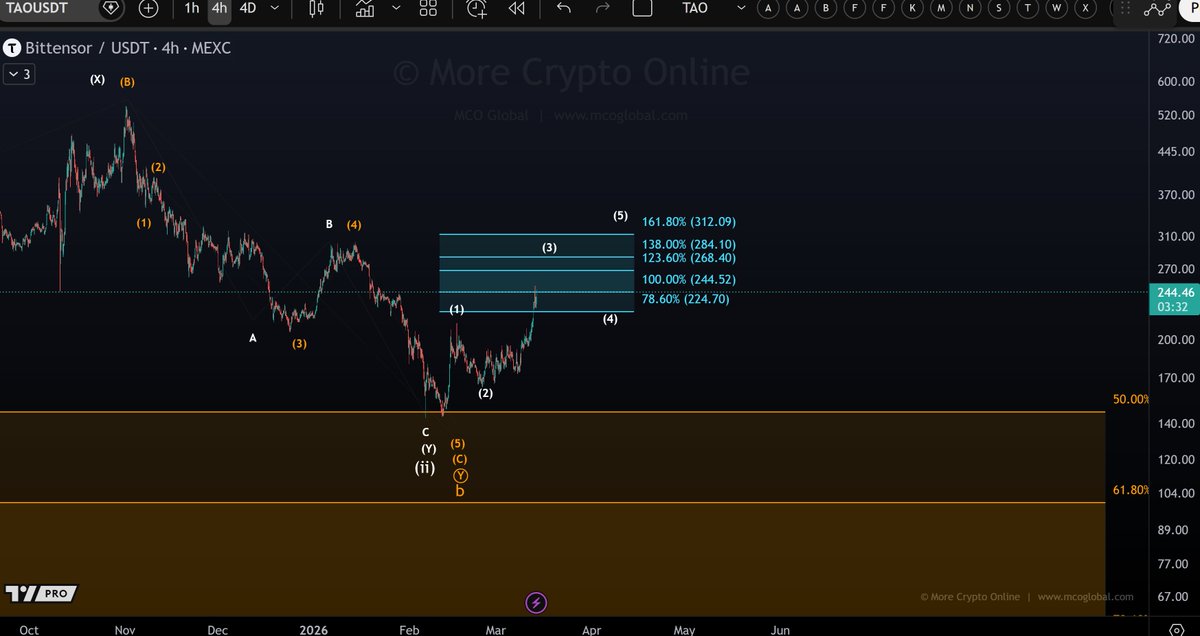
Task: Open indicator templates grid icon
Action: point(428,8)
